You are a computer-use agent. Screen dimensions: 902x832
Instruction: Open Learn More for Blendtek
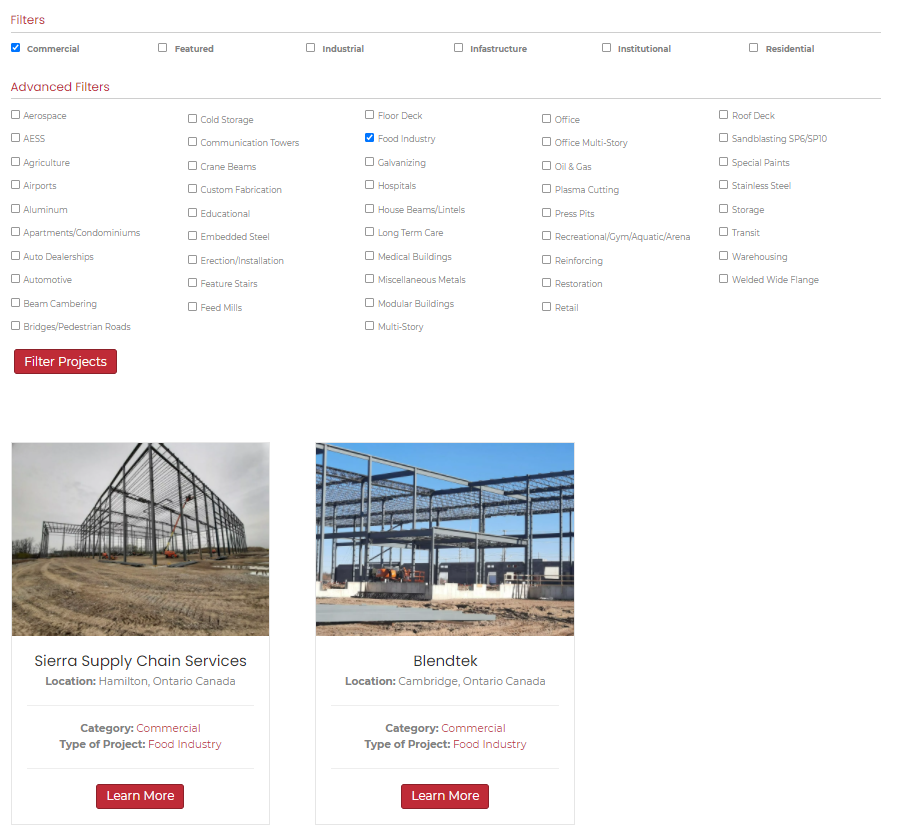[x=445, y=796]
